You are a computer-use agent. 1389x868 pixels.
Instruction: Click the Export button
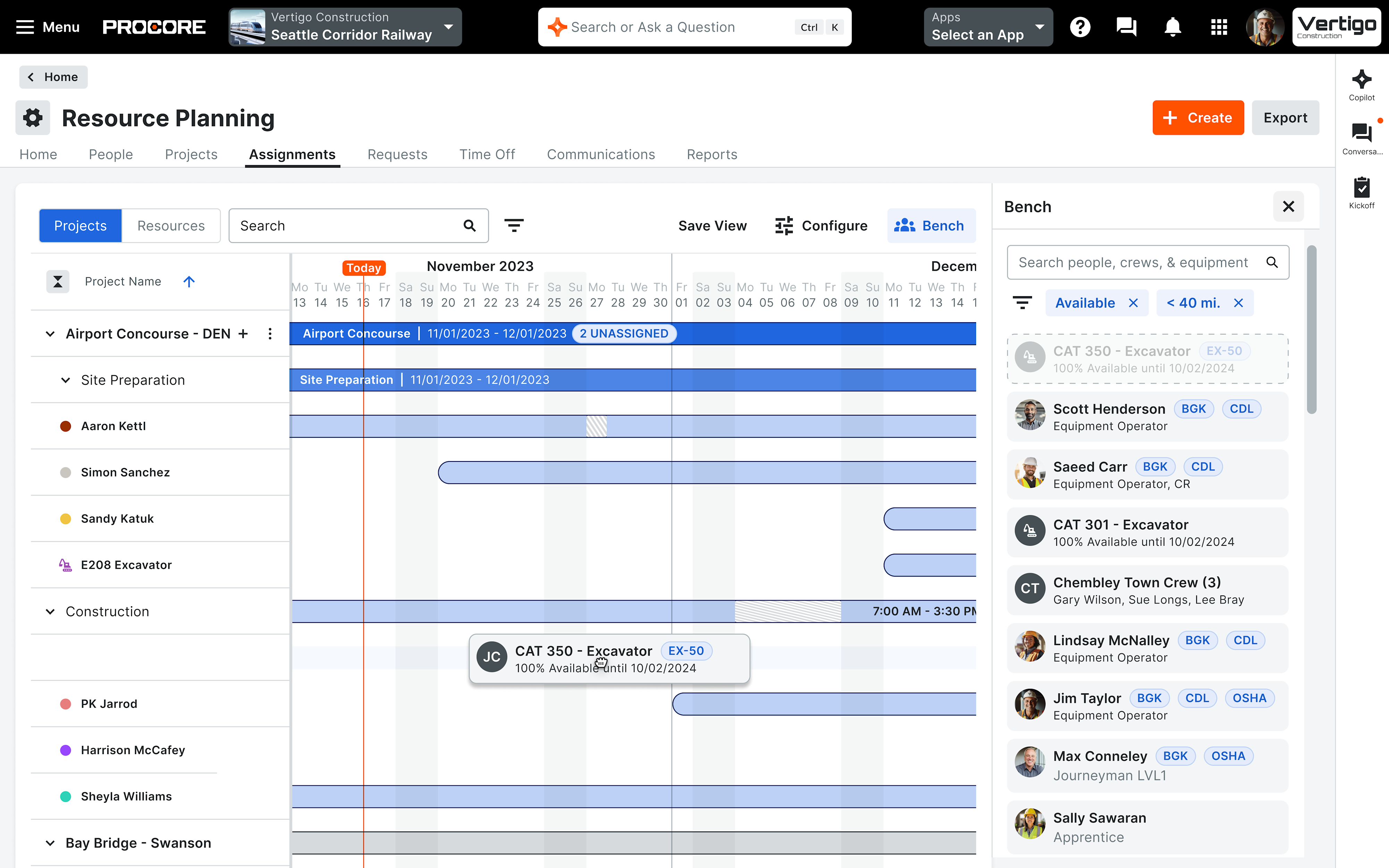(1285, 118)
